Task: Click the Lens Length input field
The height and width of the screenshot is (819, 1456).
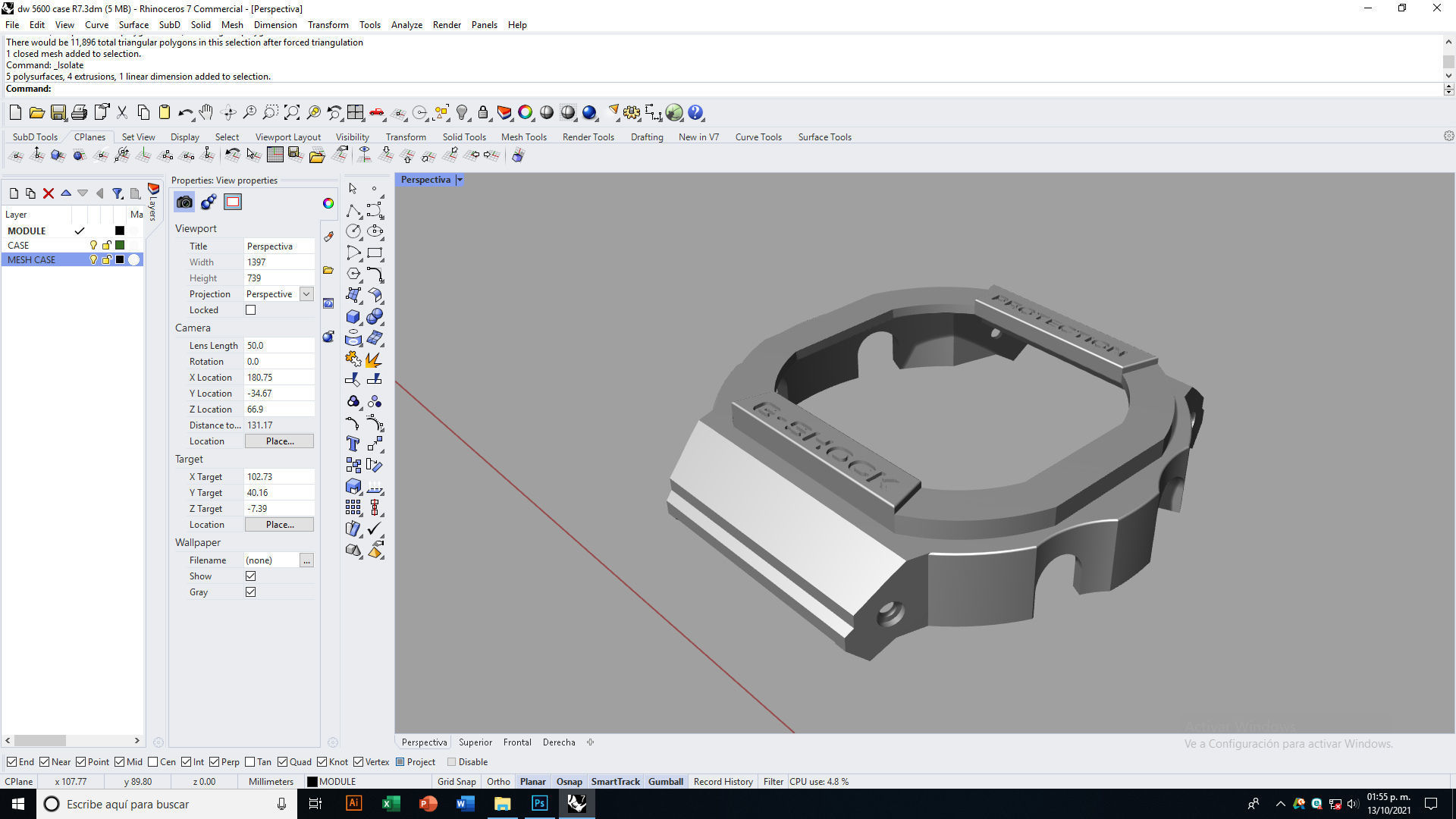Action: 279,346
